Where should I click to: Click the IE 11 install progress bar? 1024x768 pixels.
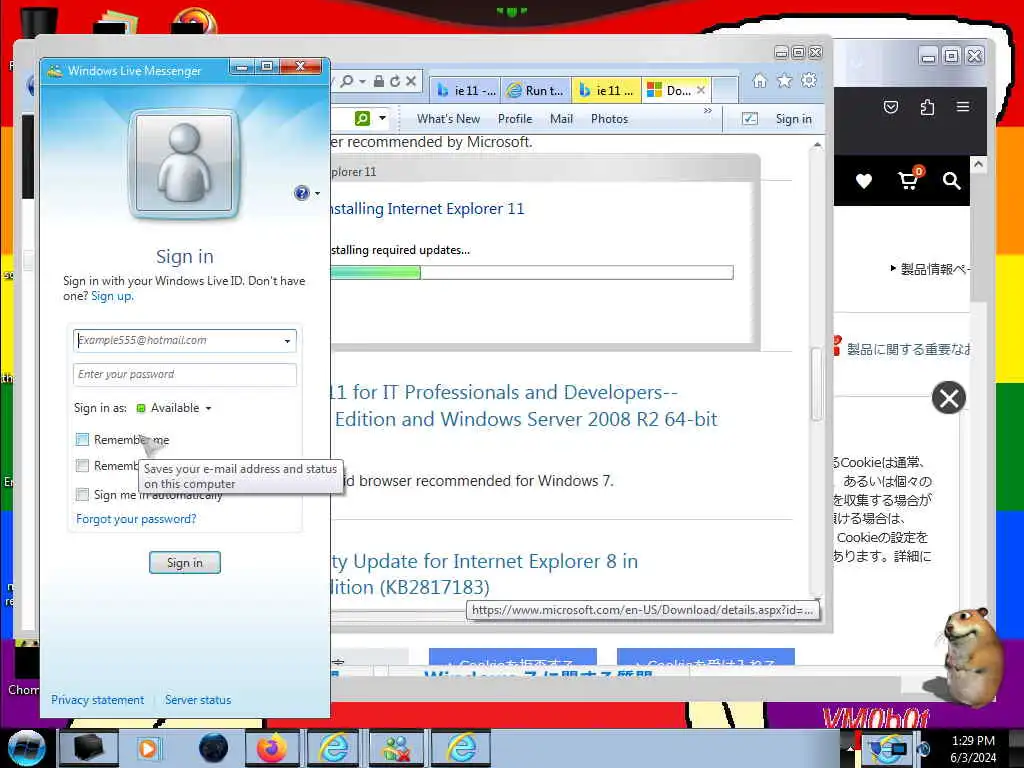(532, 272)
